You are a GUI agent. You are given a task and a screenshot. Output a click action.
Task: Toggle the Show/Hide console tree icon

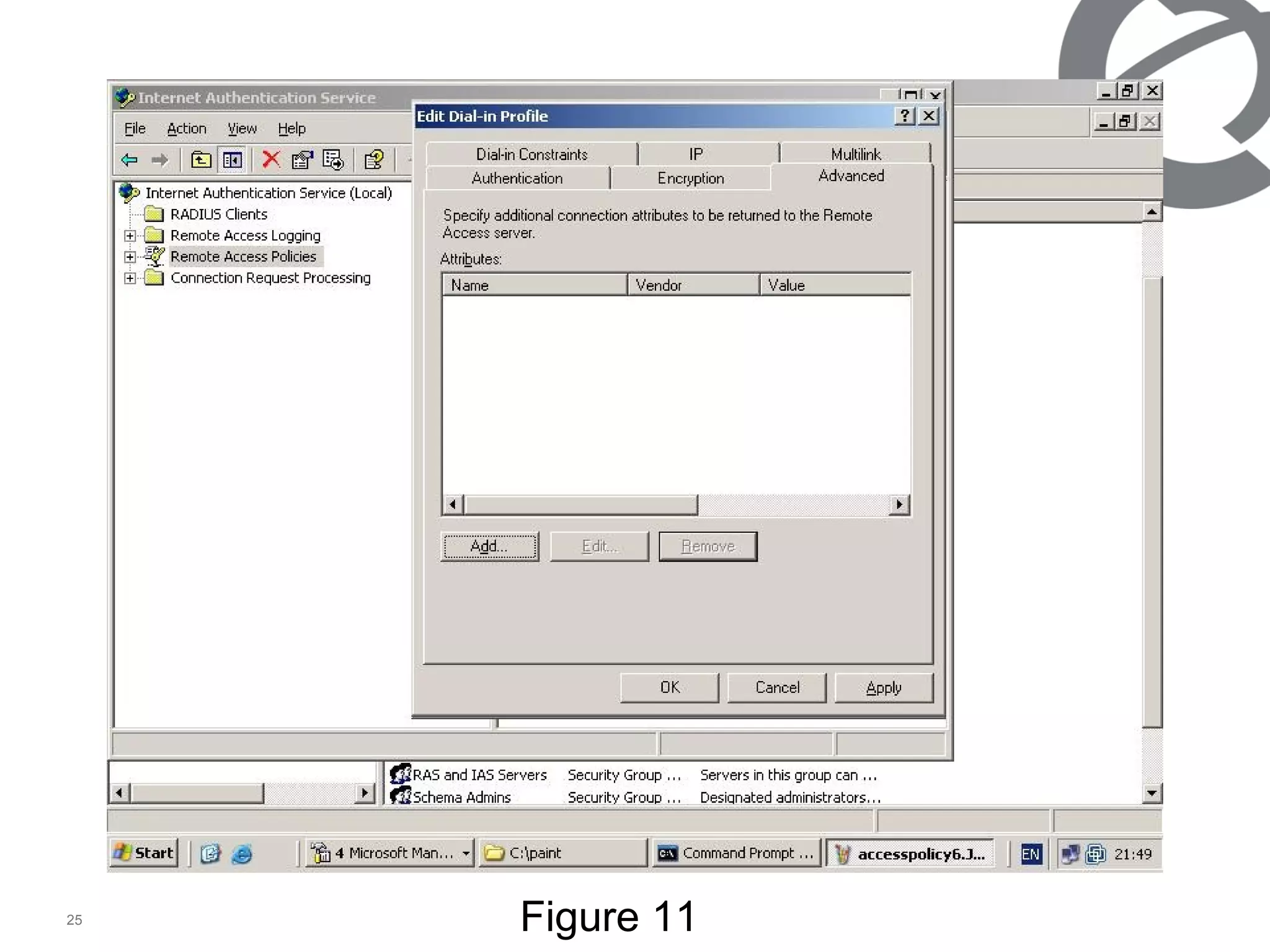tap(233, 161)
